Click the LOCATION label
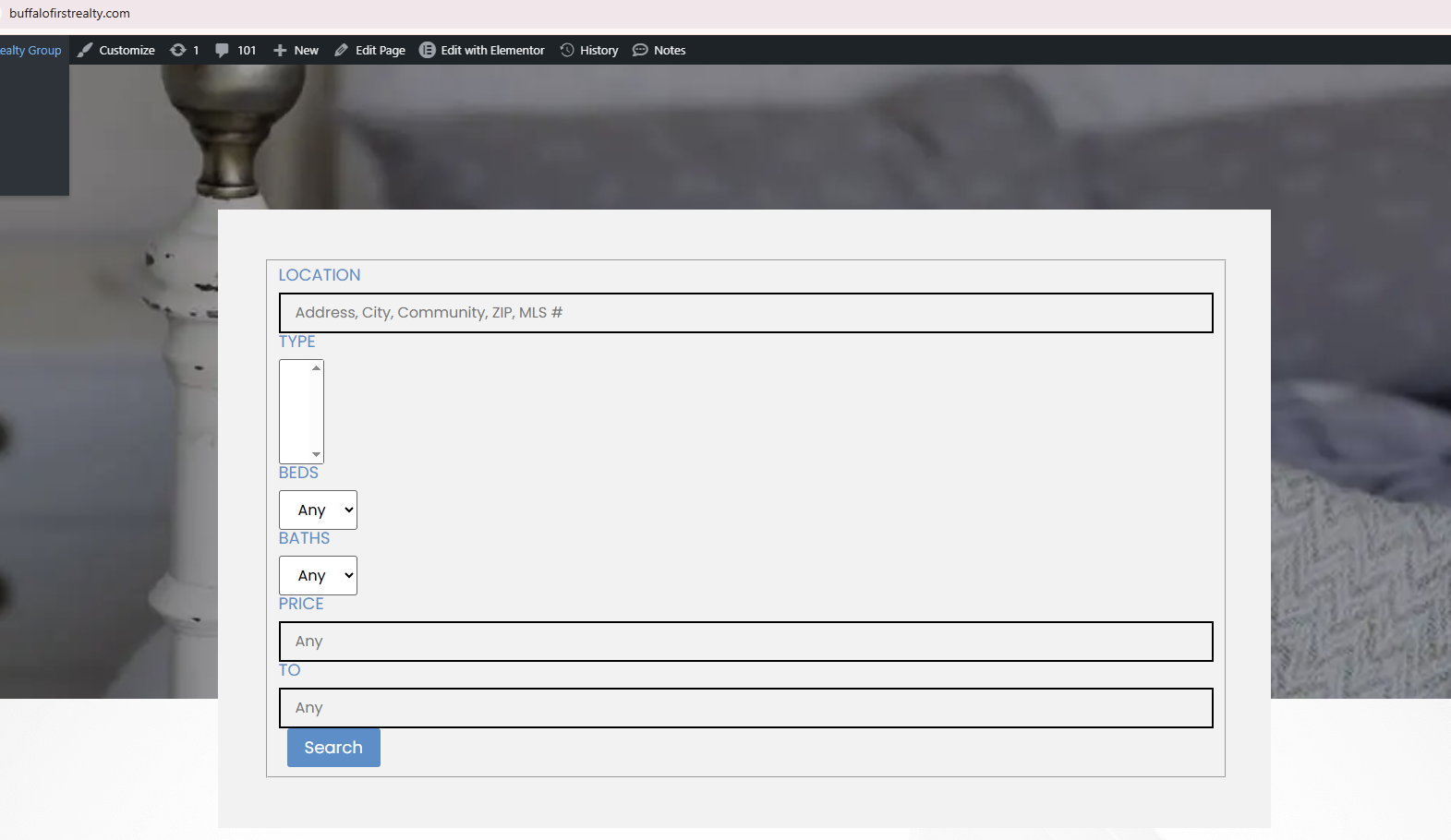Image resolution: width=1451 pixels, height=840 pixels. click(320, 275)
